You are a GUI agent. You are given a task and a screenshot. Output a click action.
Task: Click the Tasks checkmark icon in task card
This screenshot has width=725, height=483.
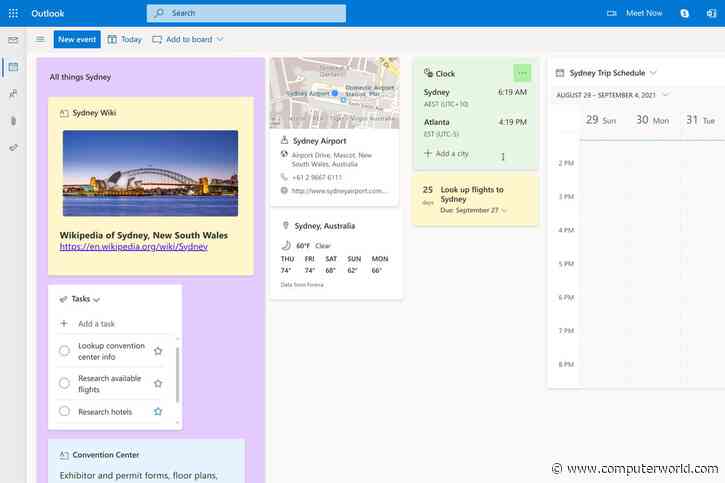pyautogui.click(x=63, y=299)
